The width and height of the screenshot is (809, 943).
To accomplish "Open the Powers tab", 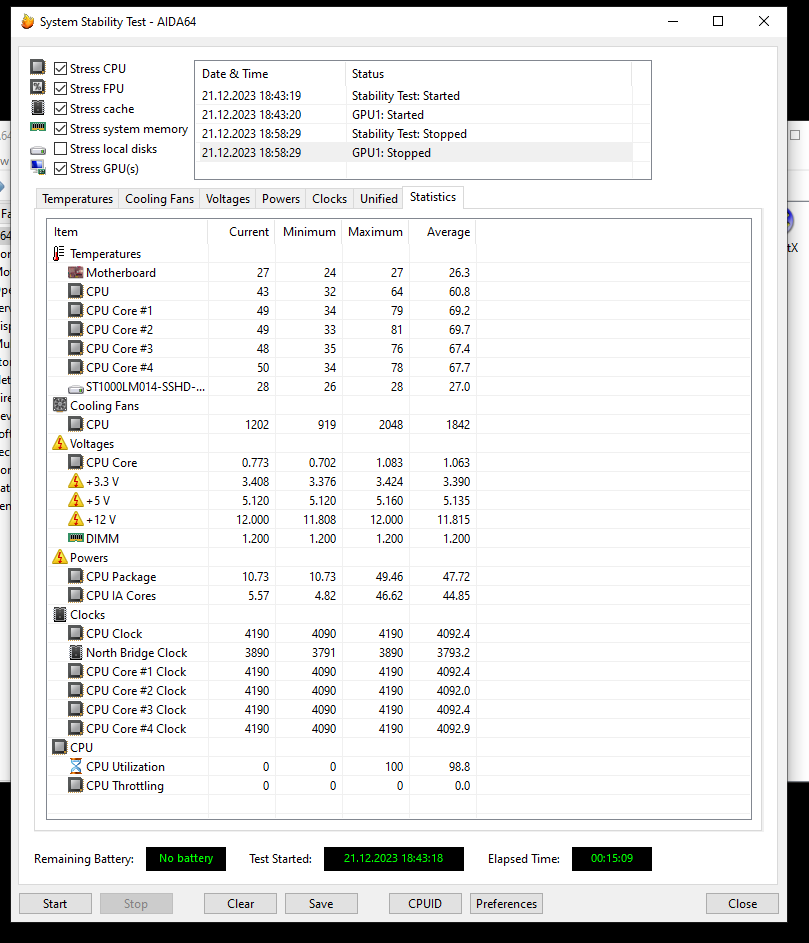I will point(280,198).
